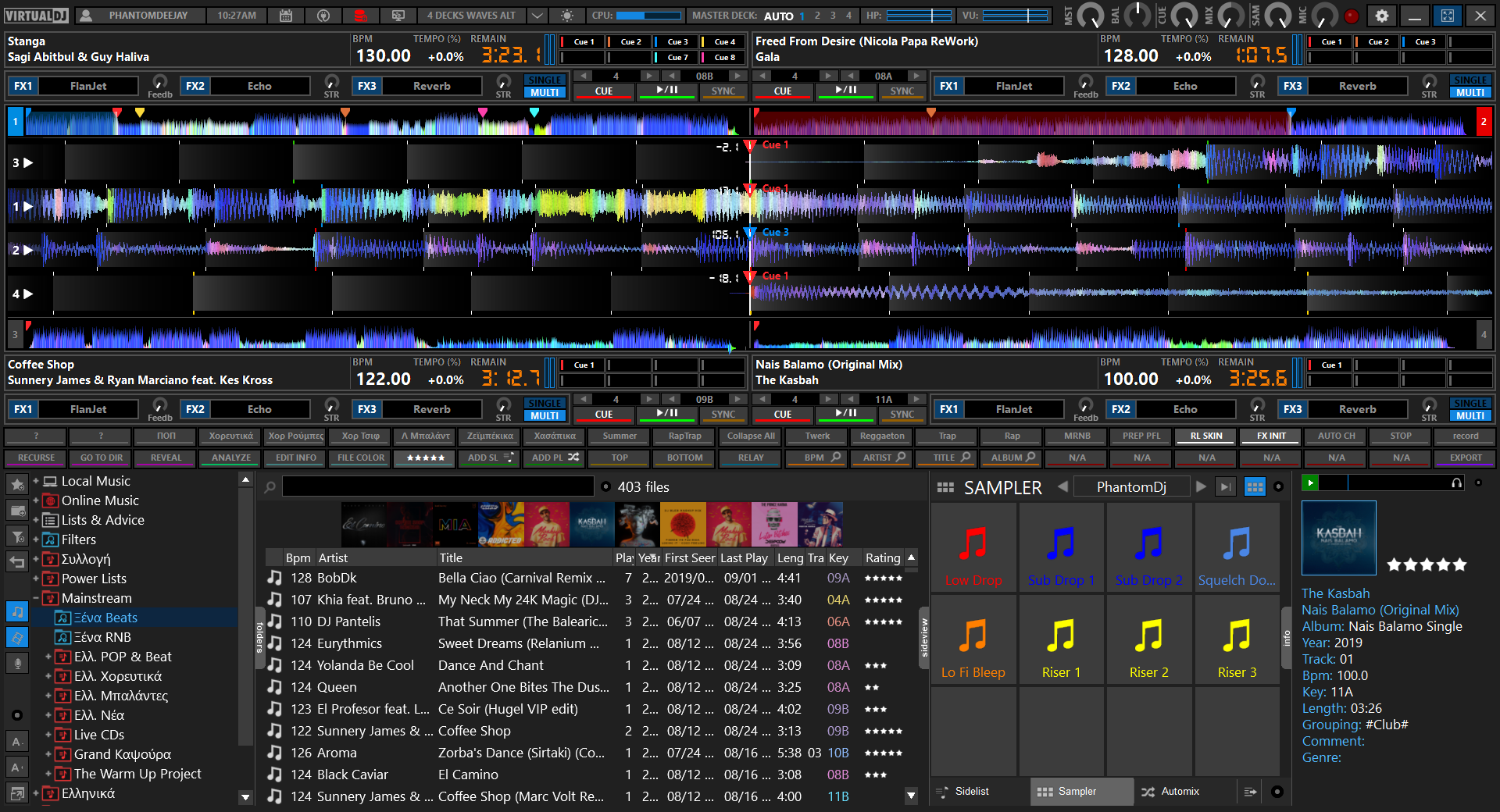Click sampler previous bank arrow
Viewport: 1500px width, 812px height.
pos(1062,487)
